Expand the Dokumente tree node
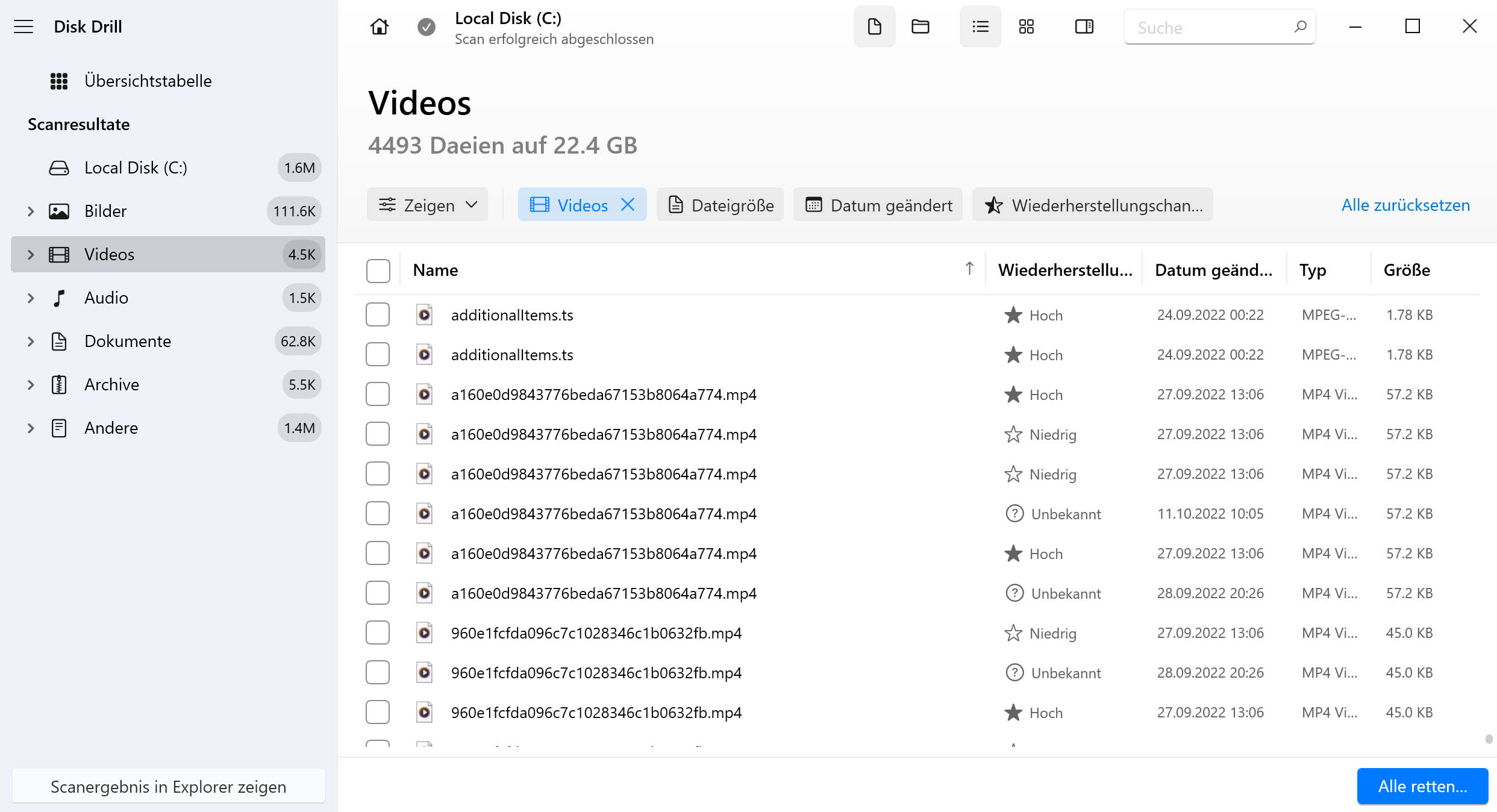 click(31, 341)
